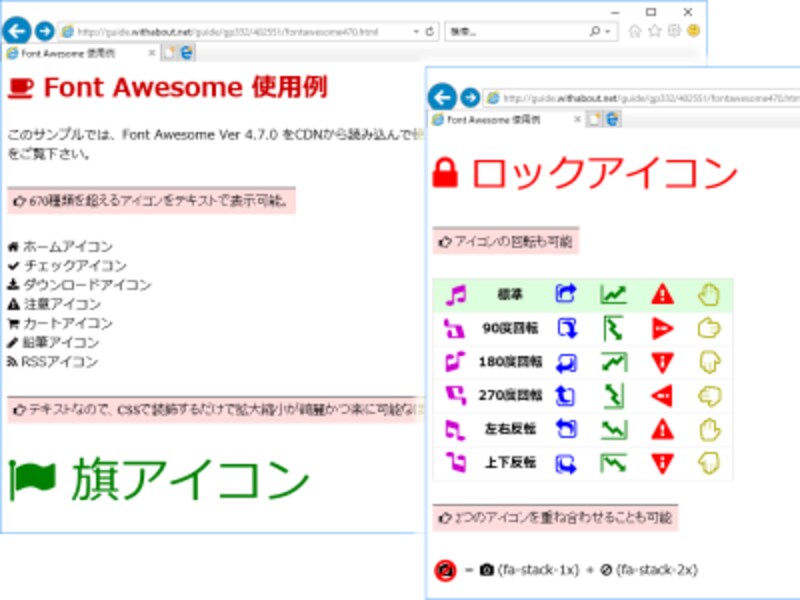This screenshot has width=800, height=600.
Task: Click the purple music note in the 標準 row
Action: click(456, 295)
